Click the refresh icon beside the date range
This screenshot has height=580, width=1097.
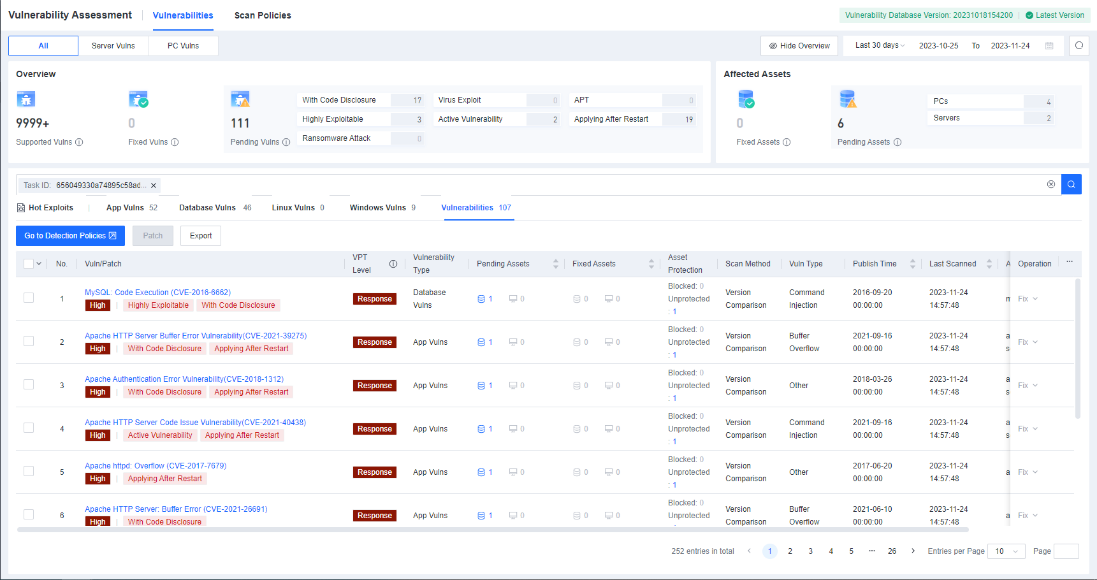coord(1078,46)
